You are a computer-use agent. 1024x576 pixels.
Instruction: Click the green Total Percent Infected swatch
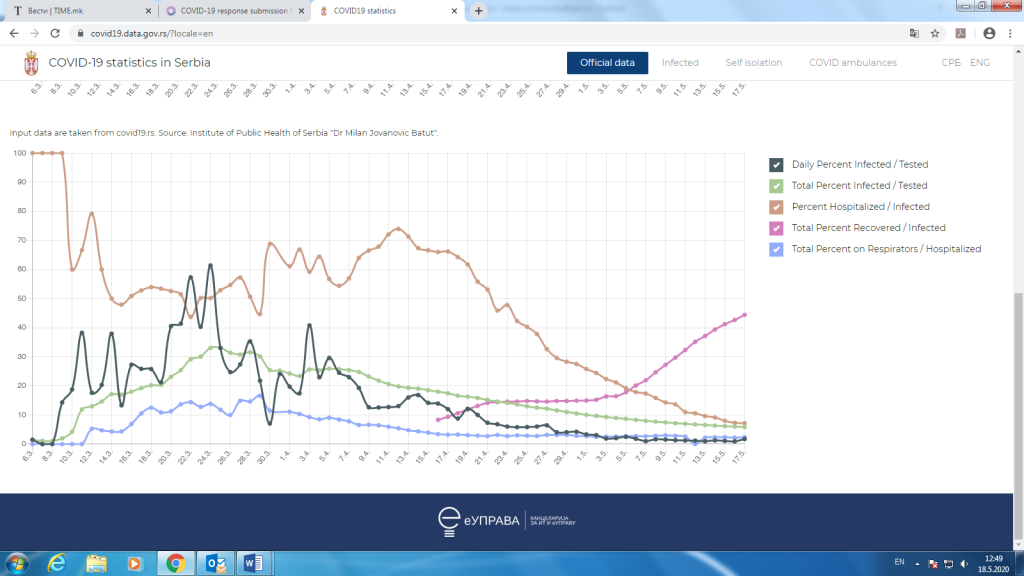click(776, 185)
